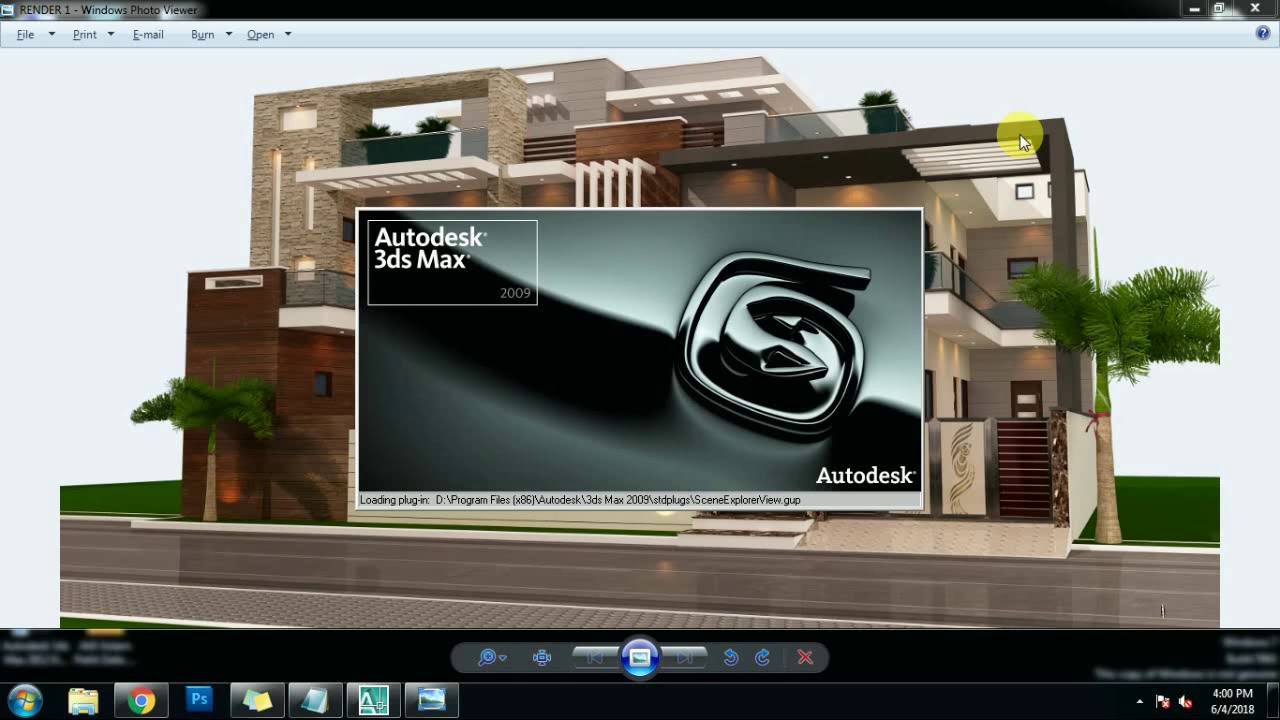Image resolution: width=1280 pixels, height=720 pixels.
Task: Open Windows Explorer from taskbar
Action: point(83,700)
